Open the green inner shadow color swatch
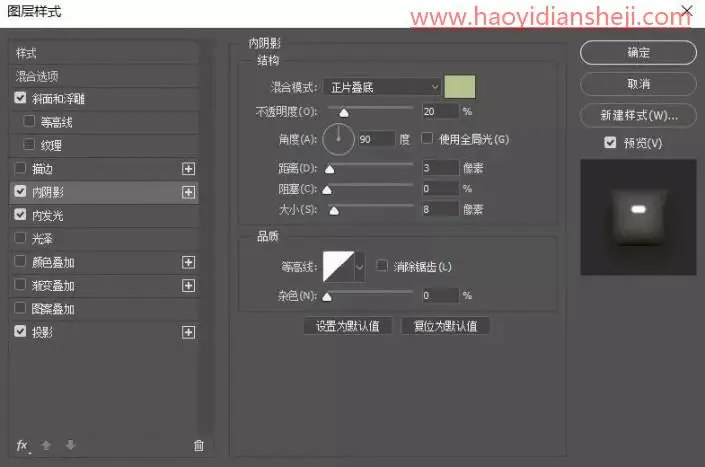 pyautogui.click(x=460, y=87)
